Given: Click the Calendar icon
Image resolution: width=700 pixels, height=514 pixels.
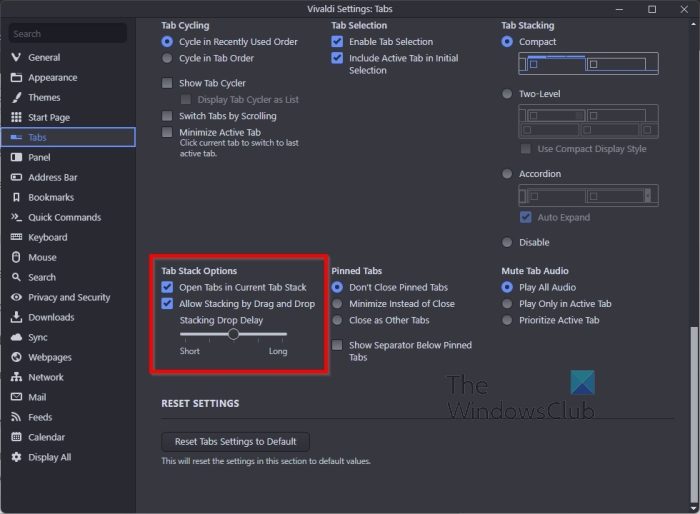Looking at the screenshot, I should coord(16,437).
